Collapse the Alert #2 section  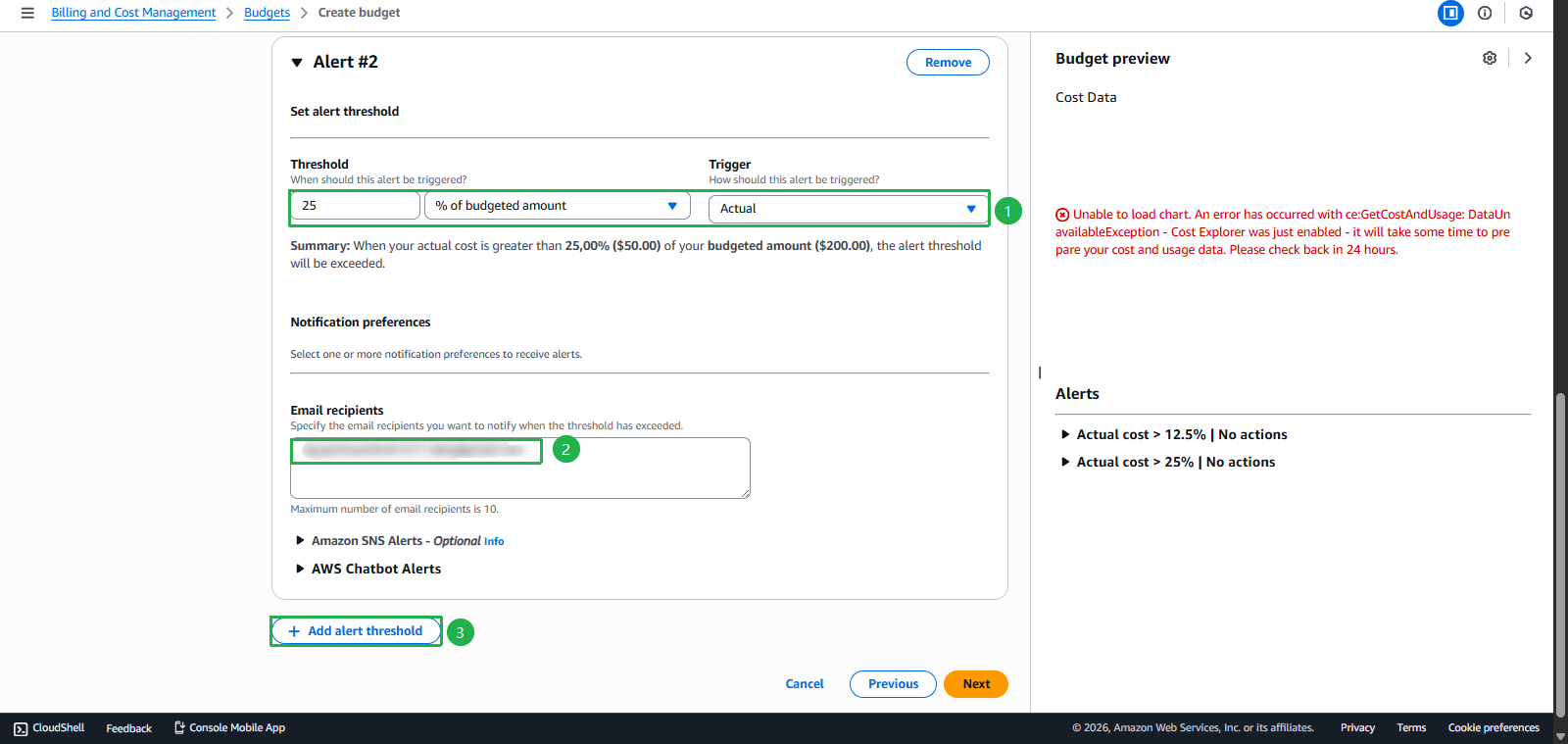tap(297, 63)
